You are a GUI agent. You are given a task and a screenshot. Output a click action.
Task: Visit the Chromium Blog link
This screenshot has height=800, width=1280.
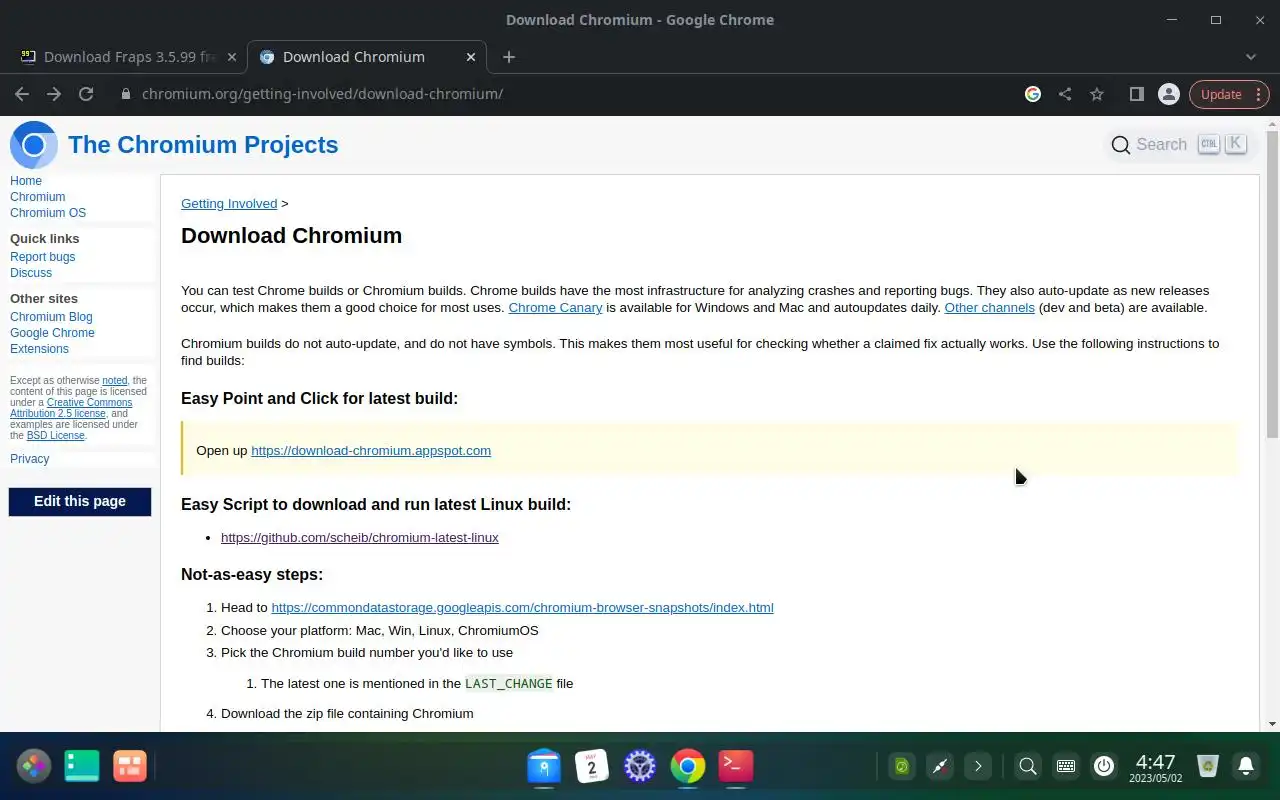pos(51,317)
